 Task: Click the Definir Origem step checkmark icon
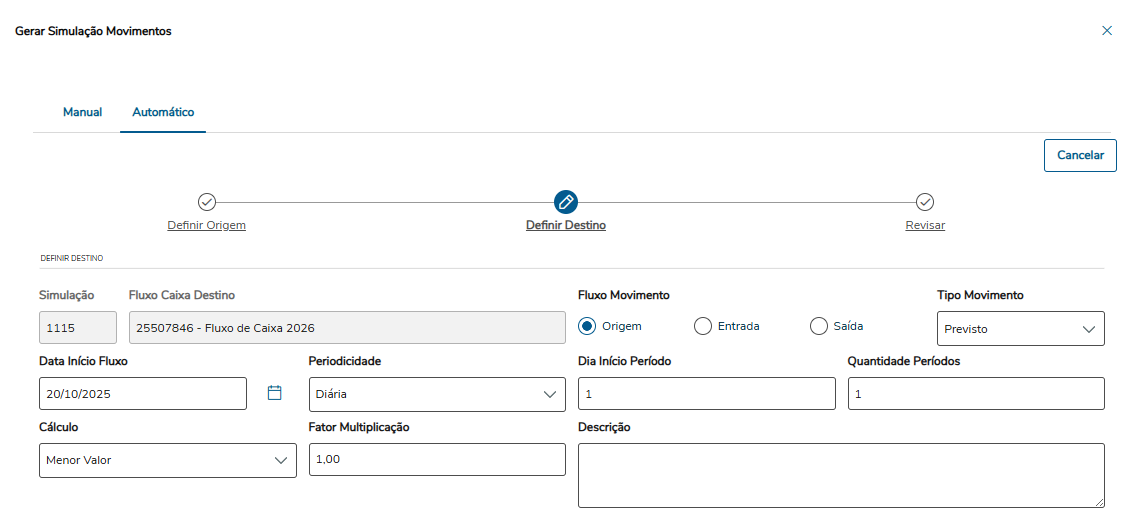point(207,202)
